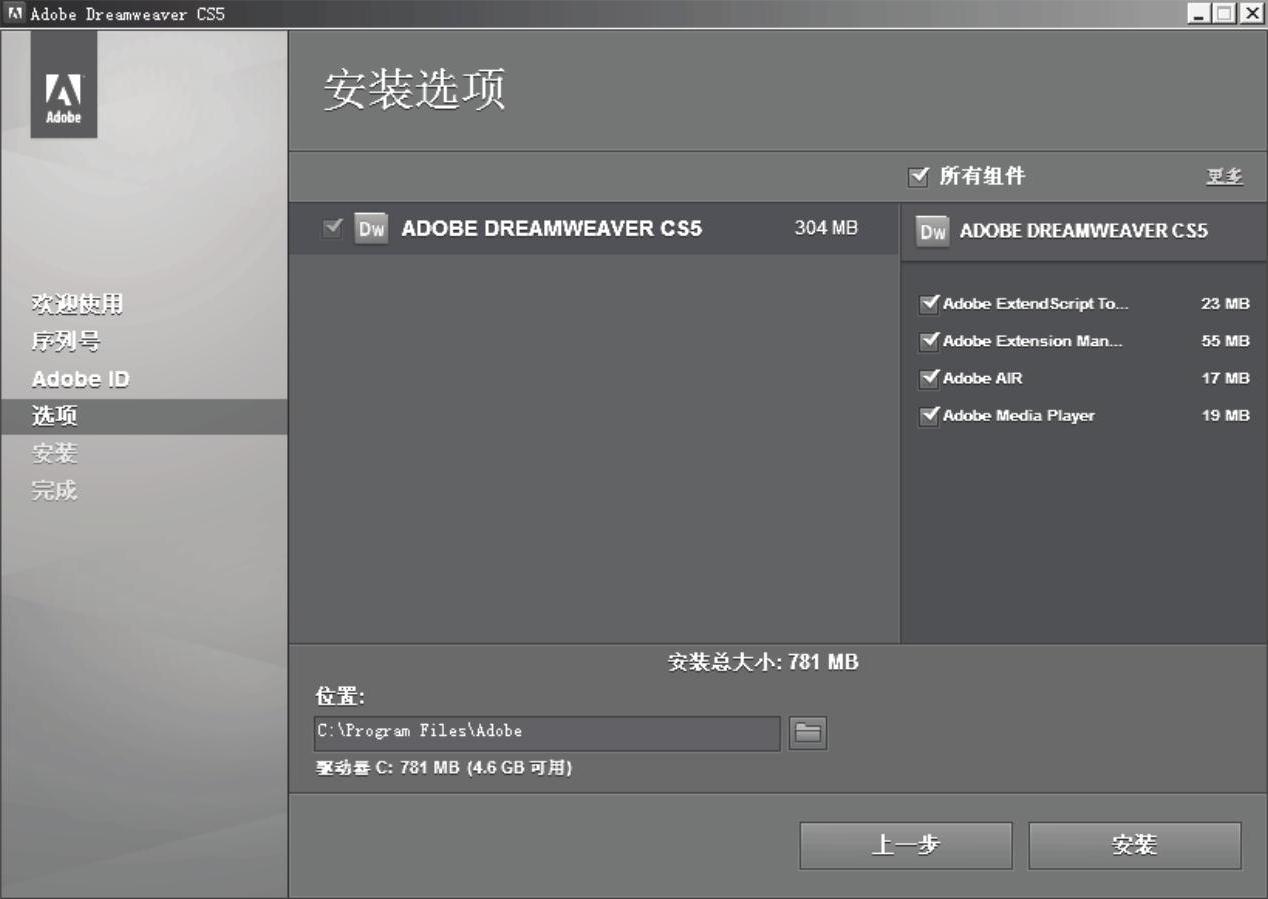Uncheck Adobe Extension Manager component
Viewport: 1268px width, 899px height.
pyautogui.click(x=929, y=341)
